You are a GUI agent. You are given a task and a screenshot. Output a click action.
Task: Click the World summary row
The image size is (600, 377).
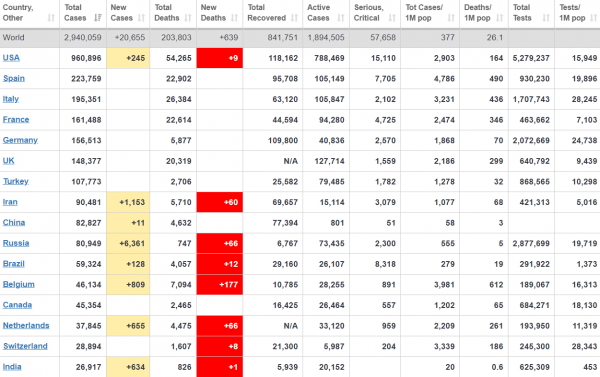click(x=300, y=38)
